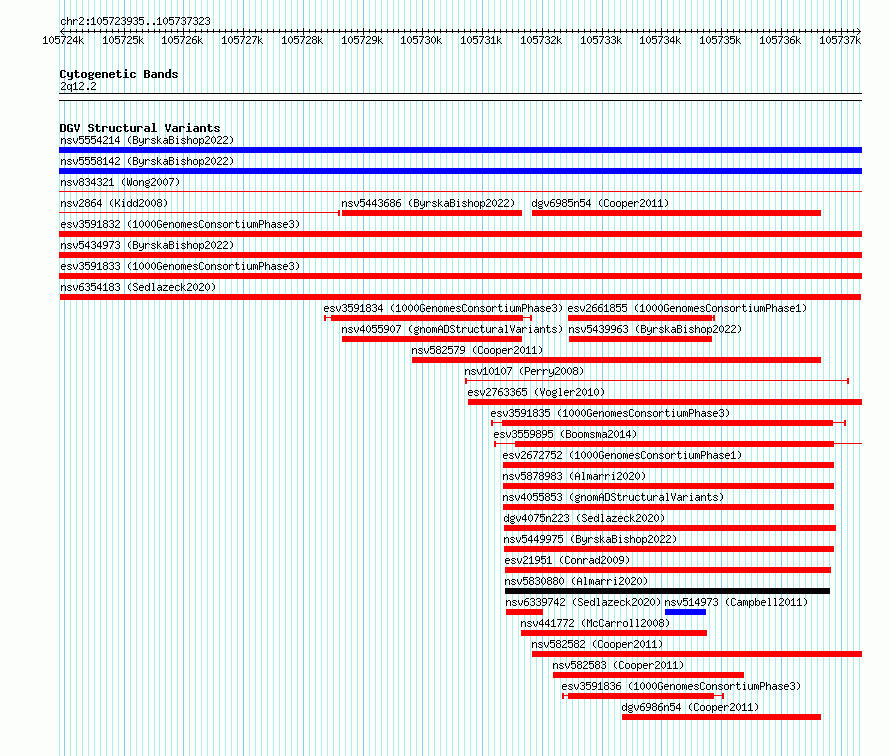Click esv3591833 (1000GenomesConsortiumPhase3) label
This screenshot has height=756, width=890.
click(180, 266)
